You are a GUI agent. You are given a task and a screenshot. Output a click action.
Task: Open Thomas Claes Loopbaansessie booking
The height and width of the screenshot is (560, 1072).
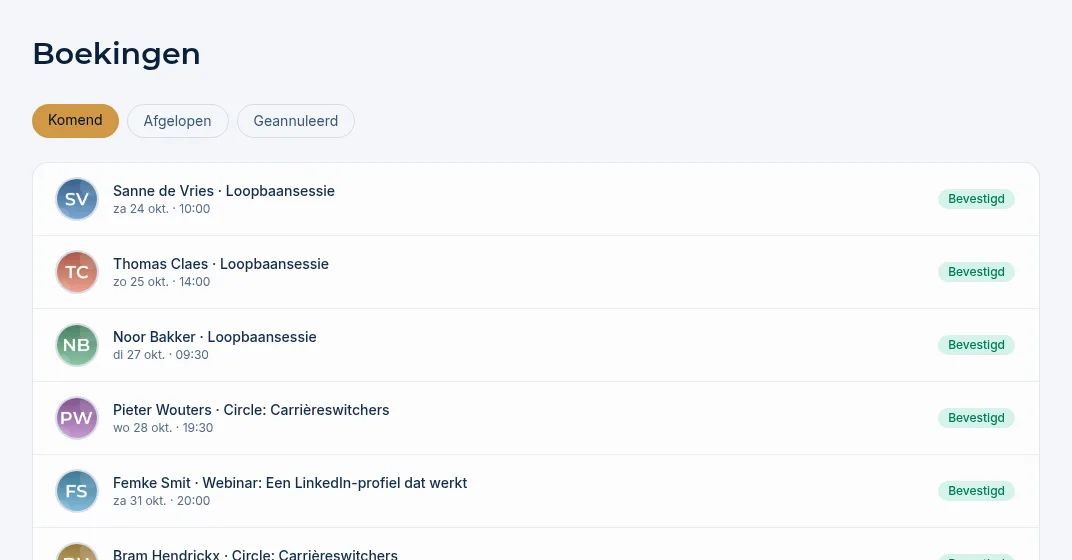(536, 272)
